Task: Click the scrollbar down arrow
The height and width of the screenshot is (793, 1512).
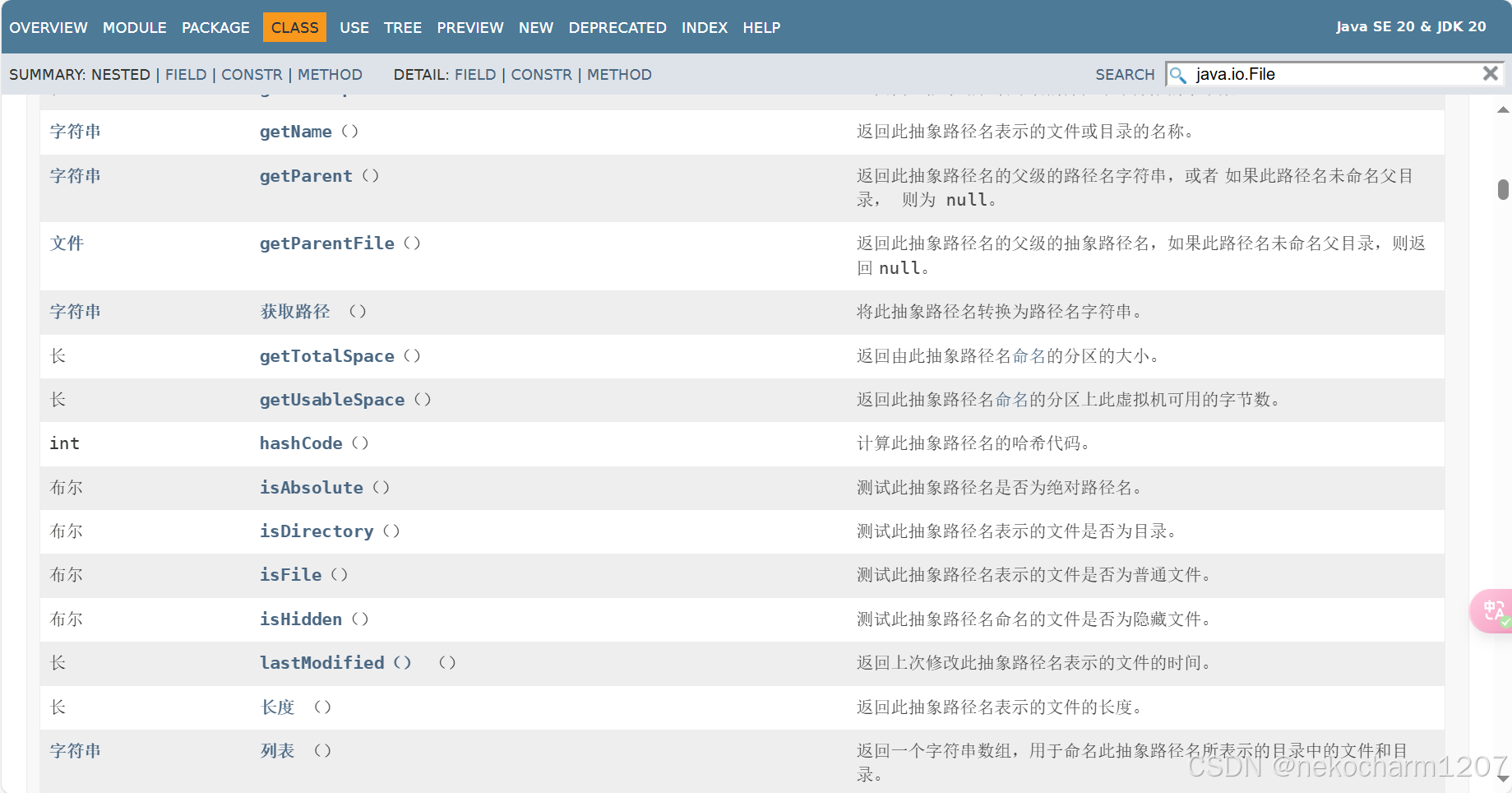Action: (x=1503, y=779)
